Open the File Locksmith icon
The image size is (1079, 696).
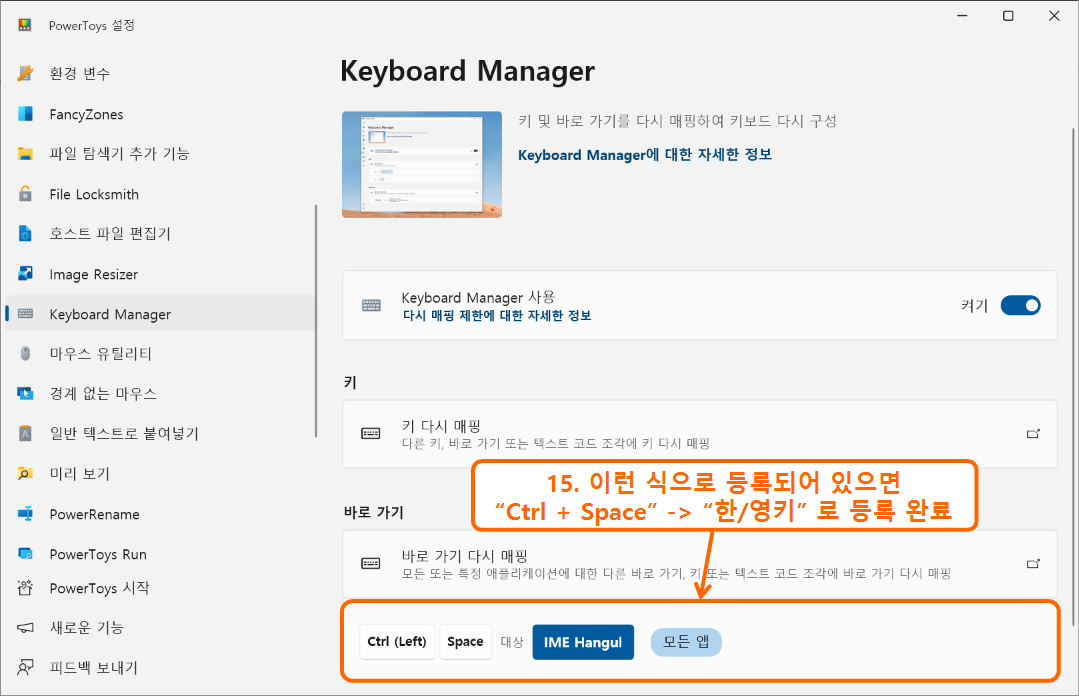tap(24, 194)
